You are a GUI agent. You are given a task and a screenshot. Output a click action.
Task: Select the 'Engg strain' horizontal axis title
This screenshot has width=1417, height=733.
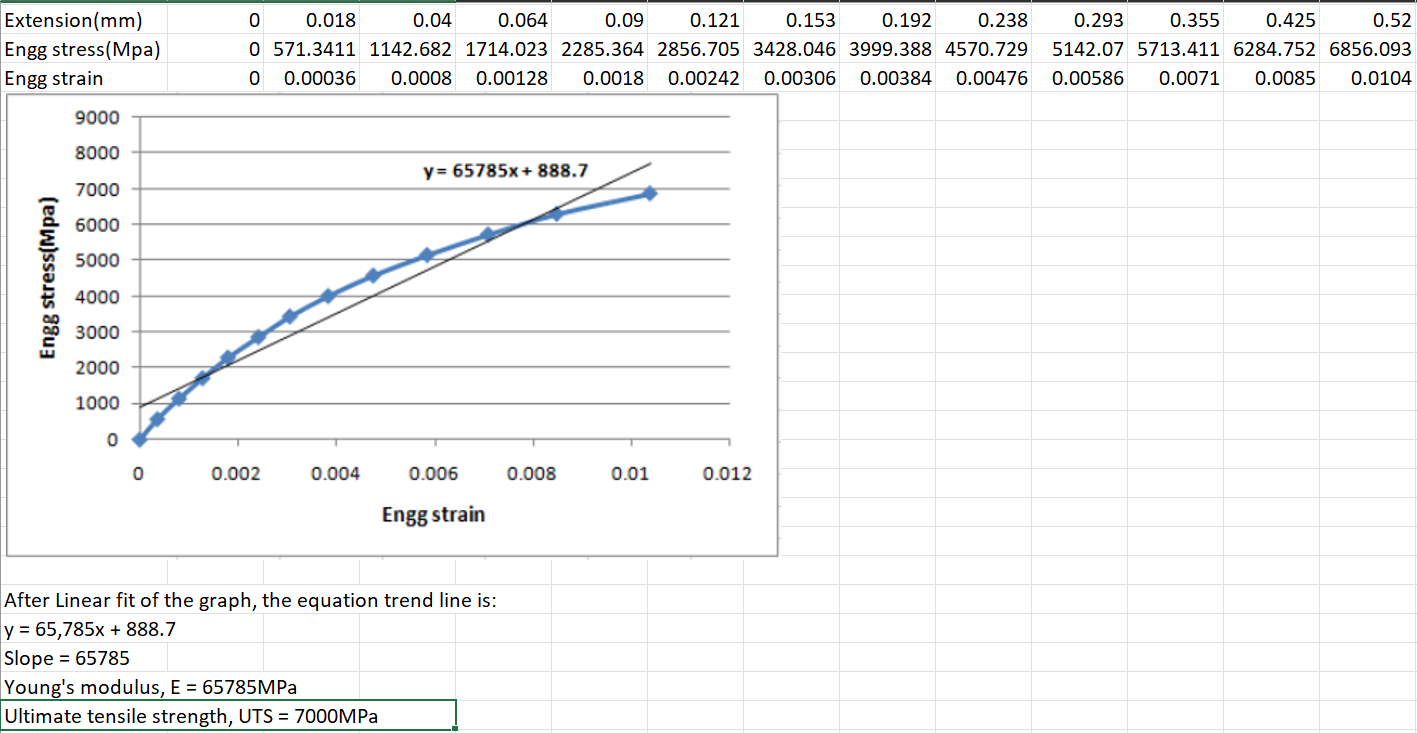click(433, 515)
